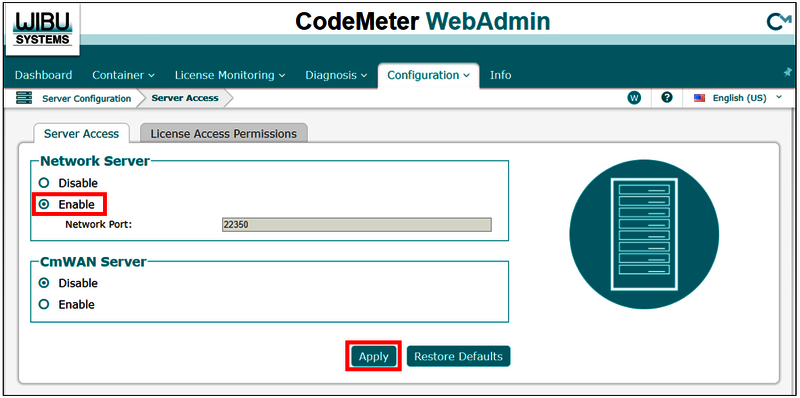The height and width of the screenshot is (398, 800).
Task: Select Enable under Network Server
Action: (x=67, y=204)
